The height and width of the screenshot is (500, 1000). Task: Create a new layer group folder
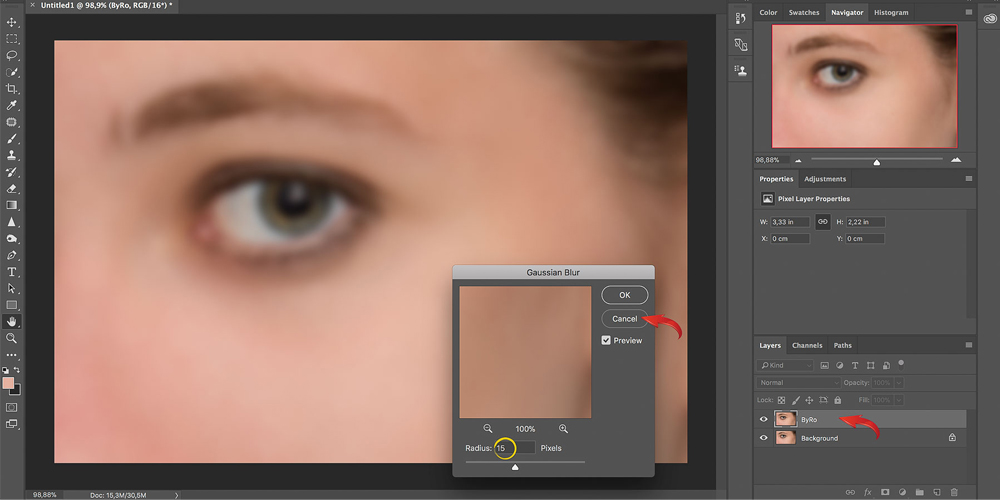tap(920, 492)
